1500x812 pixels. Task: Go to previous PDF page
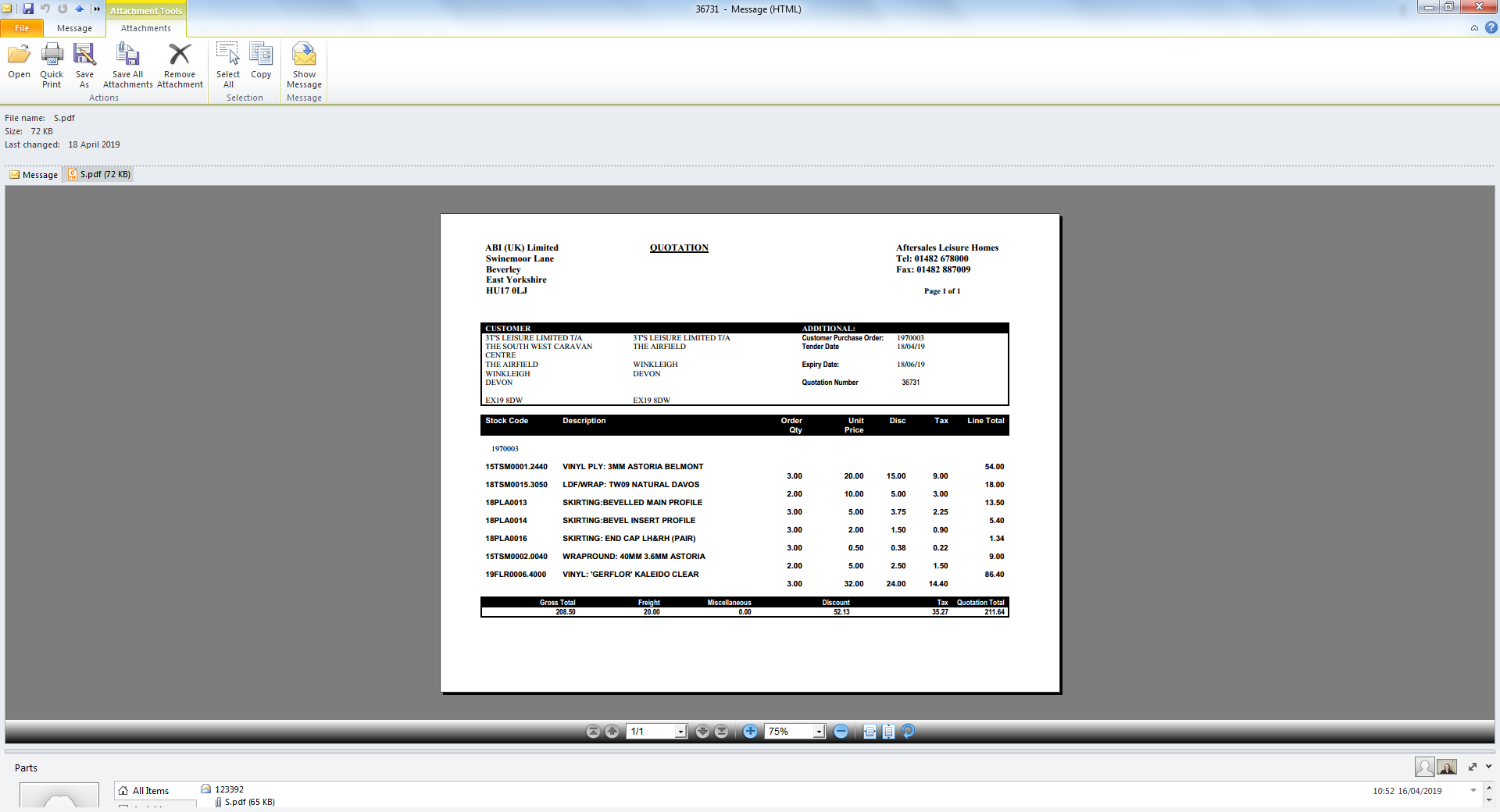[612, 732]
